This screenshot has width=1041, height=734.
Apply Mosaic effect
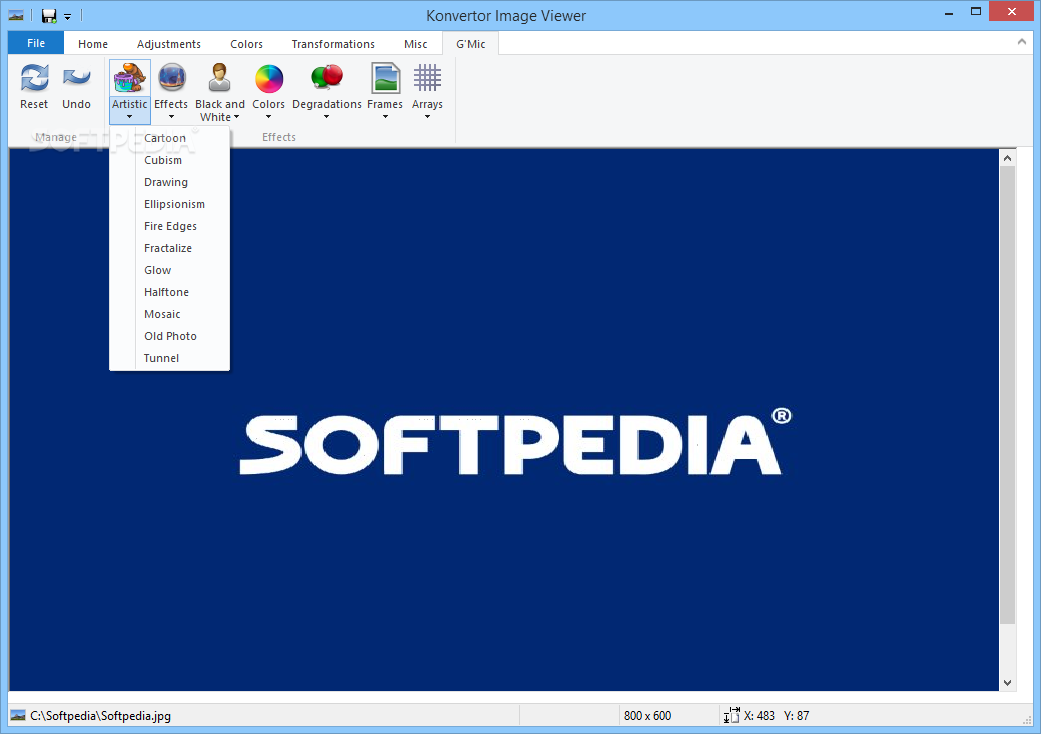[x=169, y=314]
